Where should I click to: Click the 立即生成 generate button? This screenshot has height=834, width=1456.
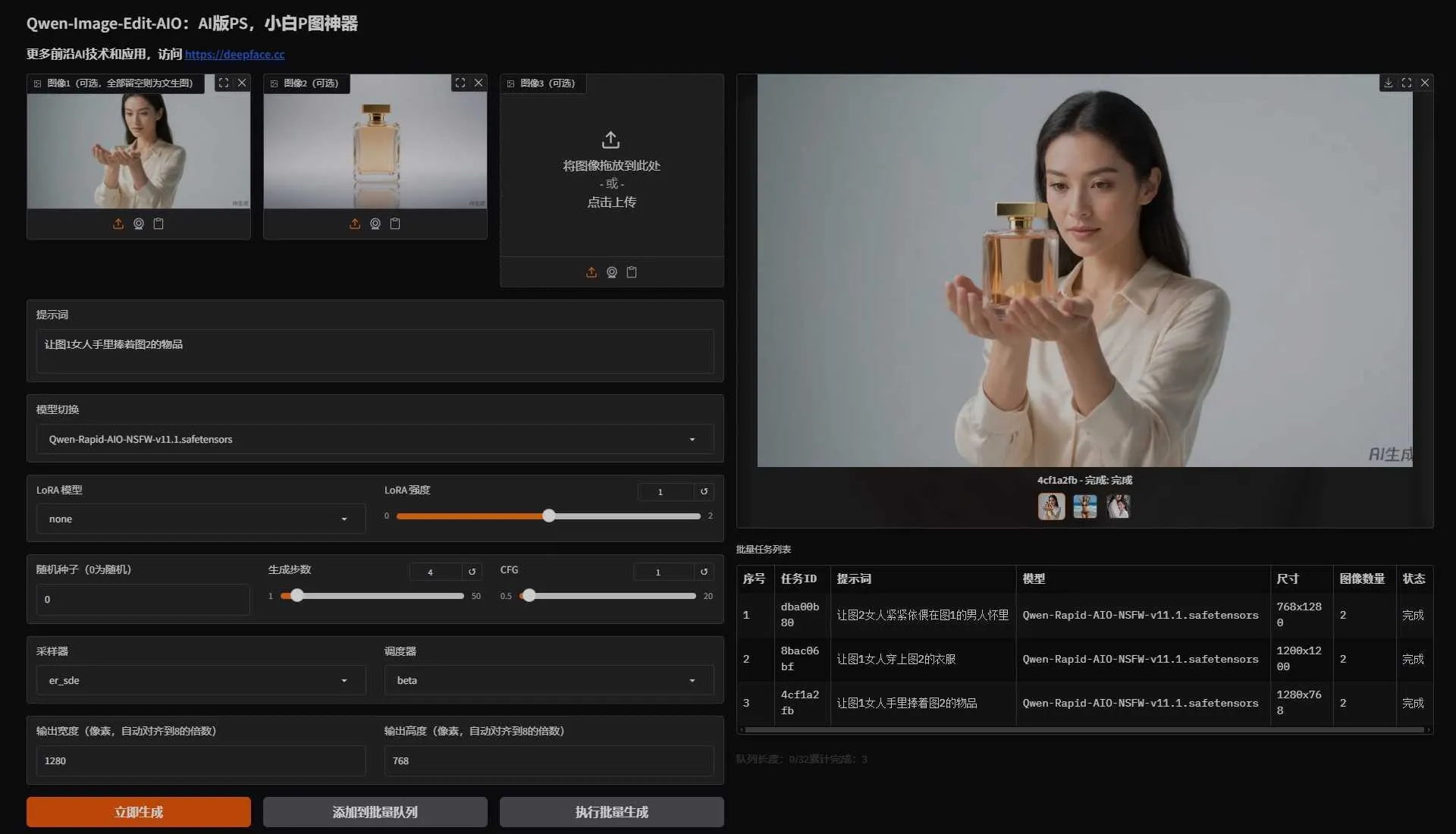pos(137,811)
